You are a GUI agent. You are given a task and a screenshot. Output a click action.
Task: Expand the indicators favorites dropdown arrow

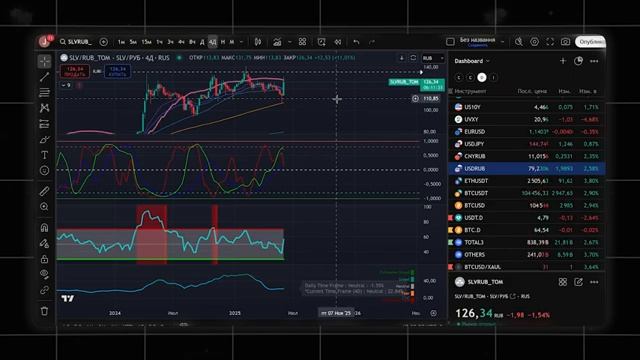point(290,42)
